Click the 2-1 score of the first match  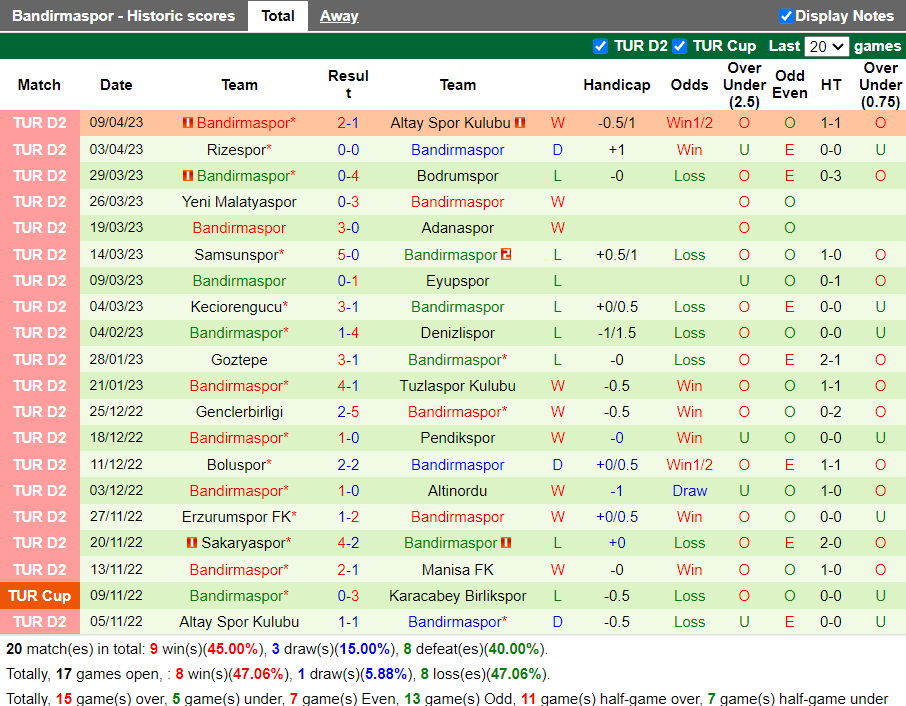pos(347,123)
